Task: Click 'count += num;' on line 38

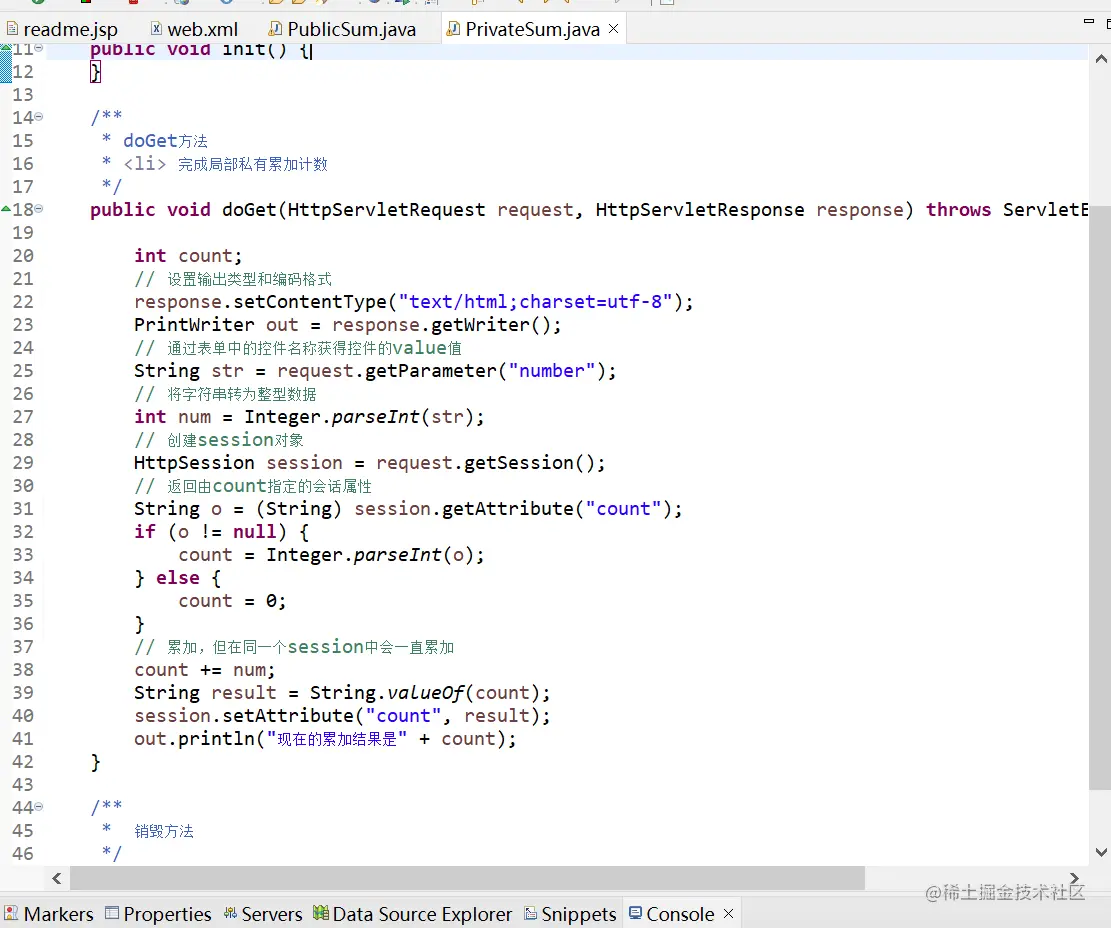Action: [205, 670]
